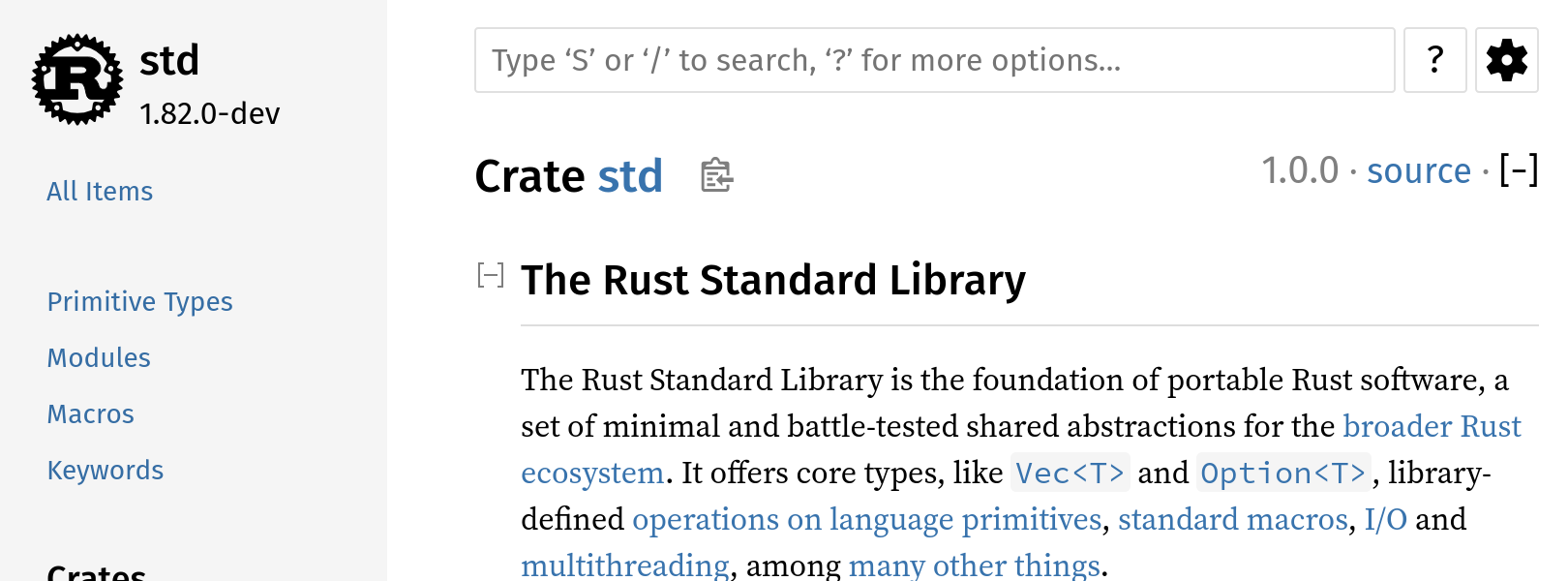Click the Rust logo icon
The width and height of the screenshot is (1568, 581).
77,79
